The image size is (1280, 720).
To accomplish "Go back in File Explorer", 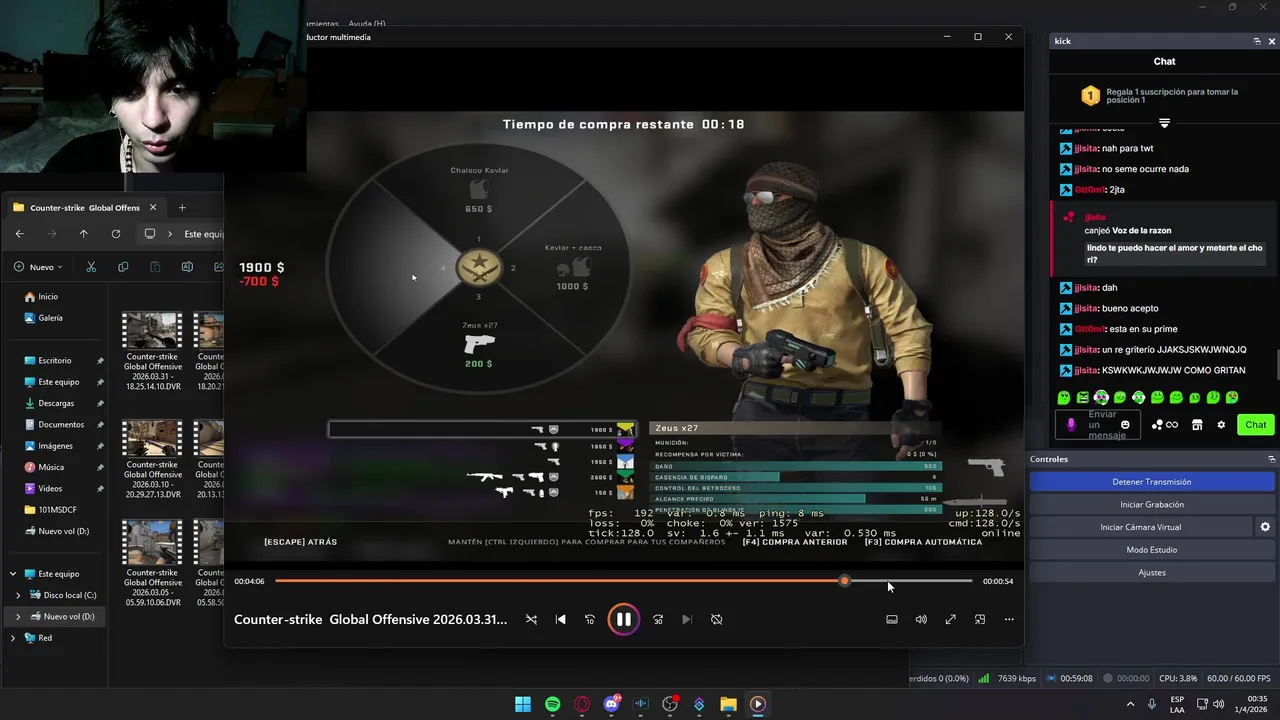I will pyautogui.click(x=20, y=234).
